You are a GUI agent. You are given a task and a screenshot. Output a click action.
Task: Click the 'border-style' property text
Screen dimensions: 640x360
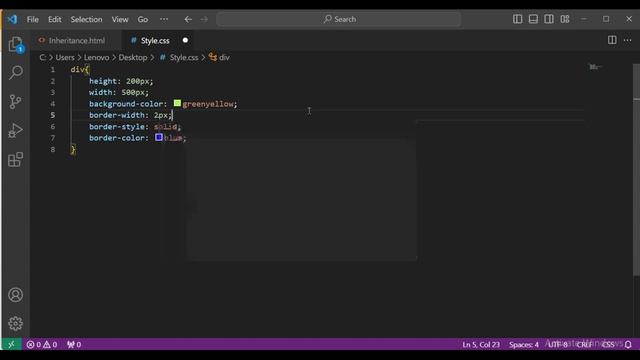click(117, 127)
